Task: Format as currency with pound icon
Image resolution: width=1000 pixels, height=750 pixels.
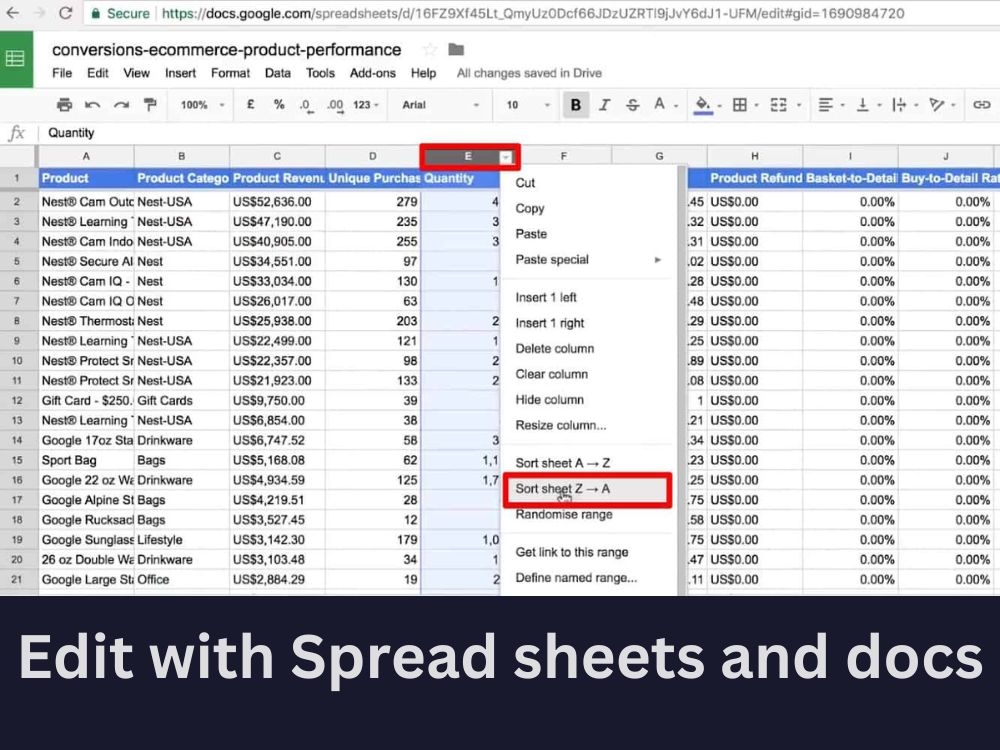Action: pyautogui.click(x=251, y=104)
